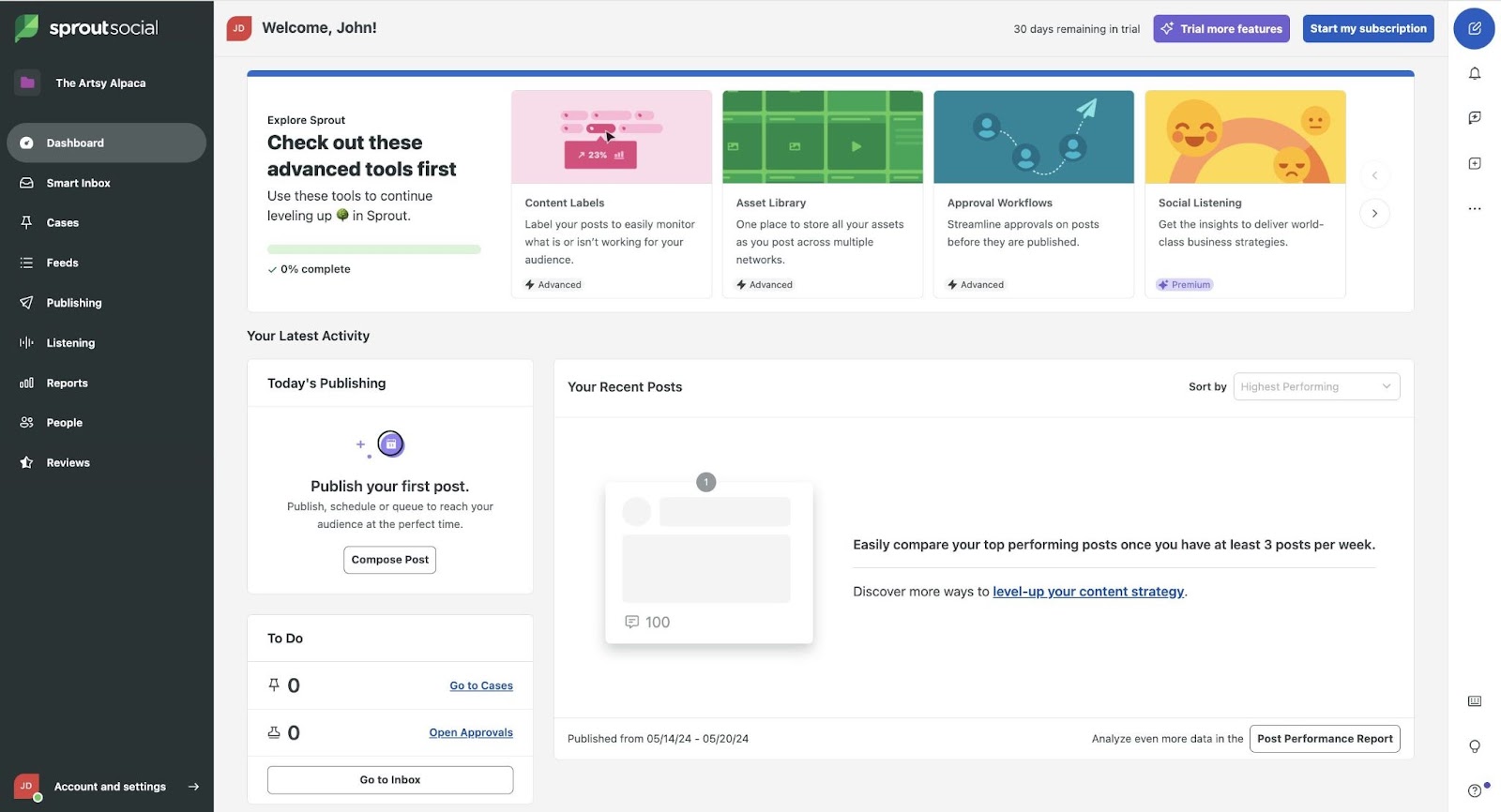Click the placeholder post preview card
Image resolution: width=1501 pixels, height=812 pixels.
coord(709,563)
